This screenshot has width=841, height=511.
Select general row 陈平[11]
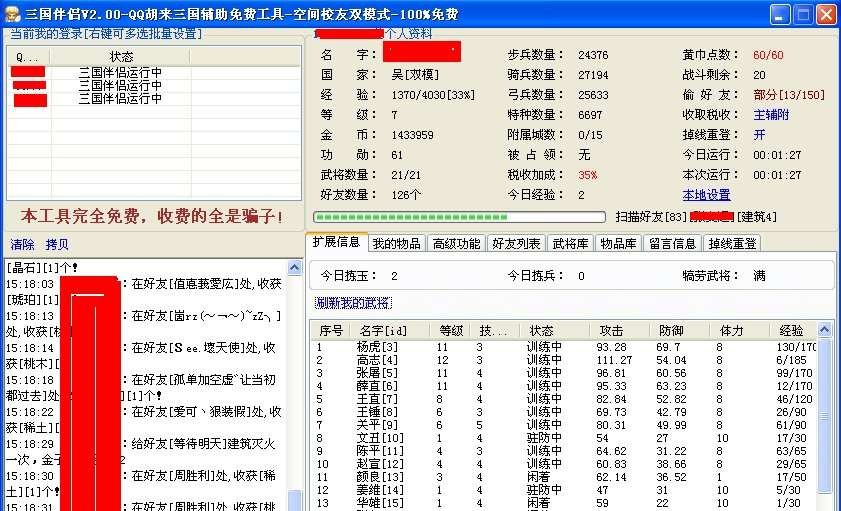coord(563,451)
